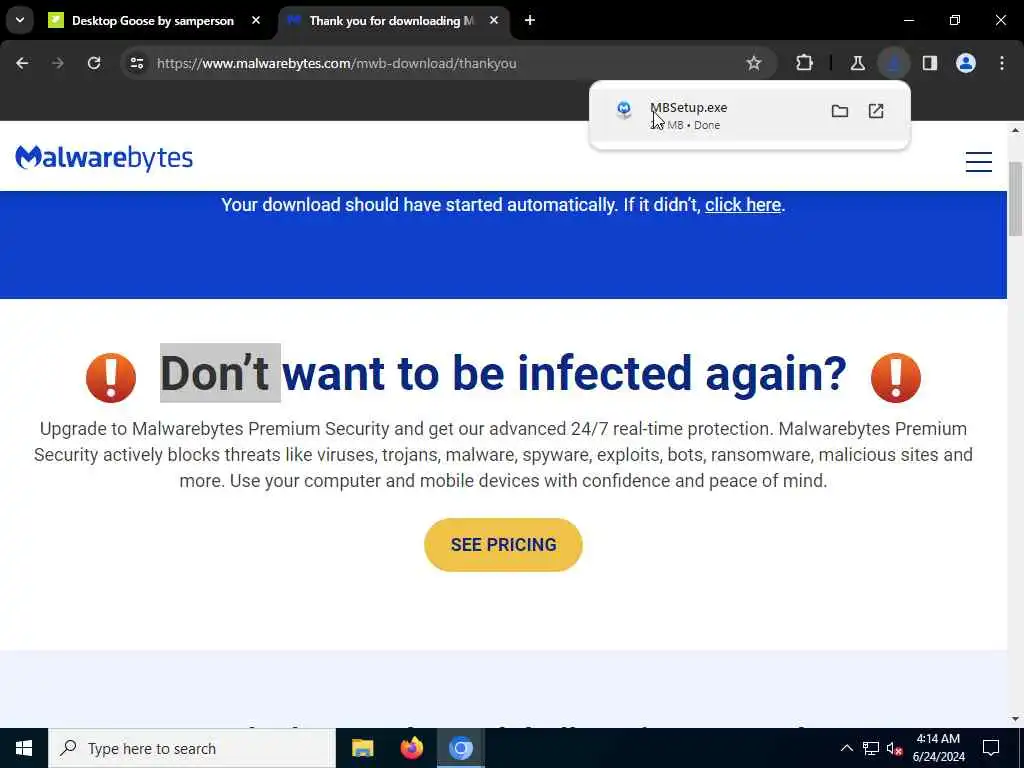Toggle the side panel icon
Image resolution: width=1024 pixels, height=768 pixels.
(x=930, y=63)
